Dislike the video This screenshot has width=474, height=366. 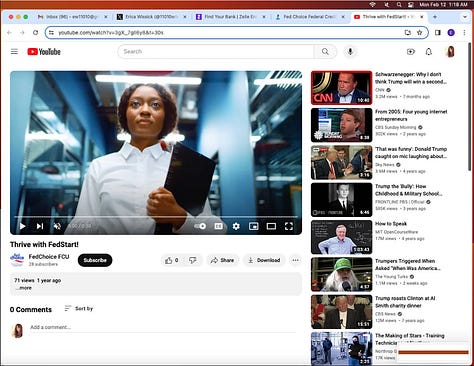click(x=193, y=260)
